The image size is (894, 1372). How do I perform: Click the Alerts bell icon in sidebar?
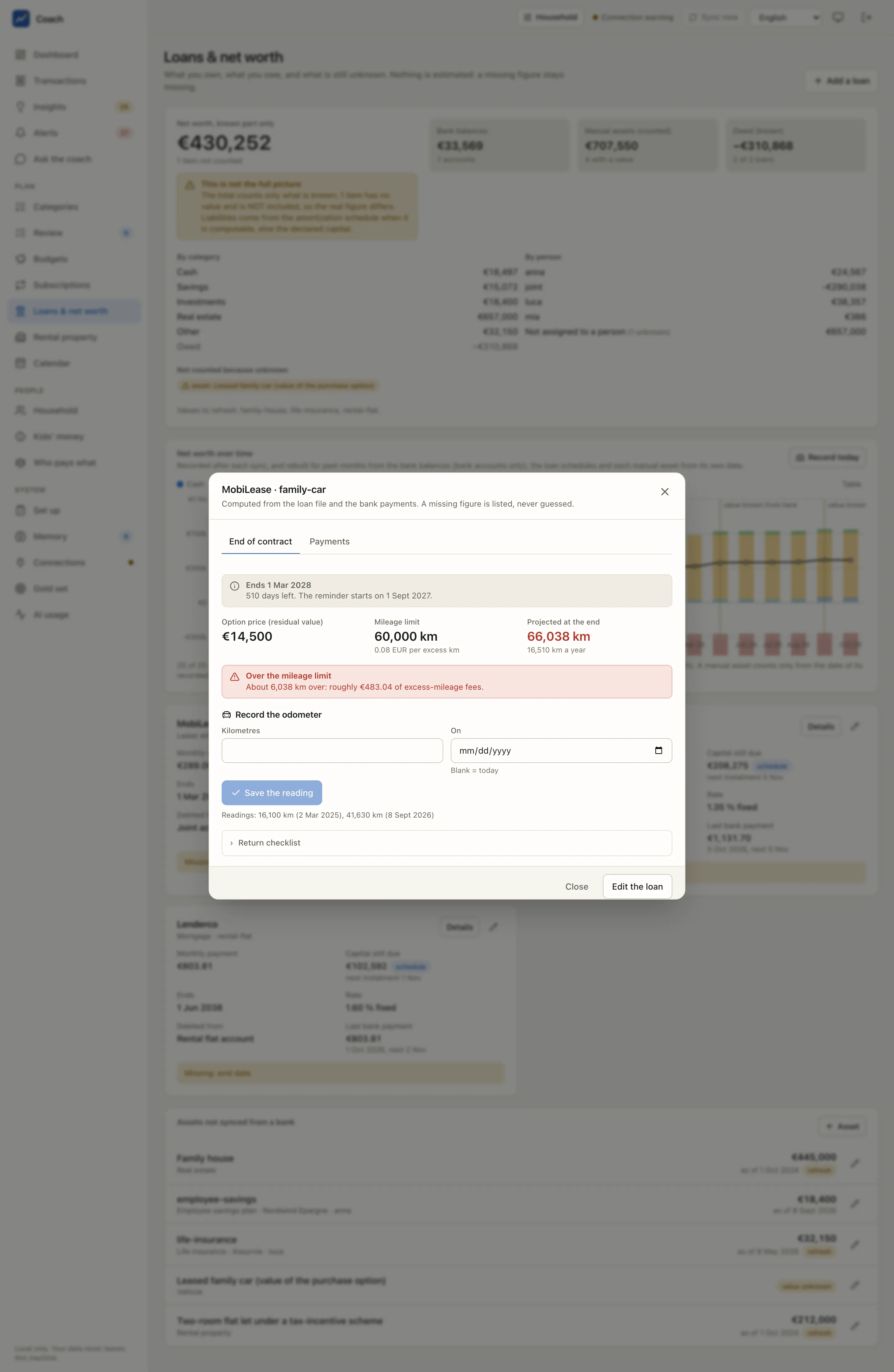21,133
